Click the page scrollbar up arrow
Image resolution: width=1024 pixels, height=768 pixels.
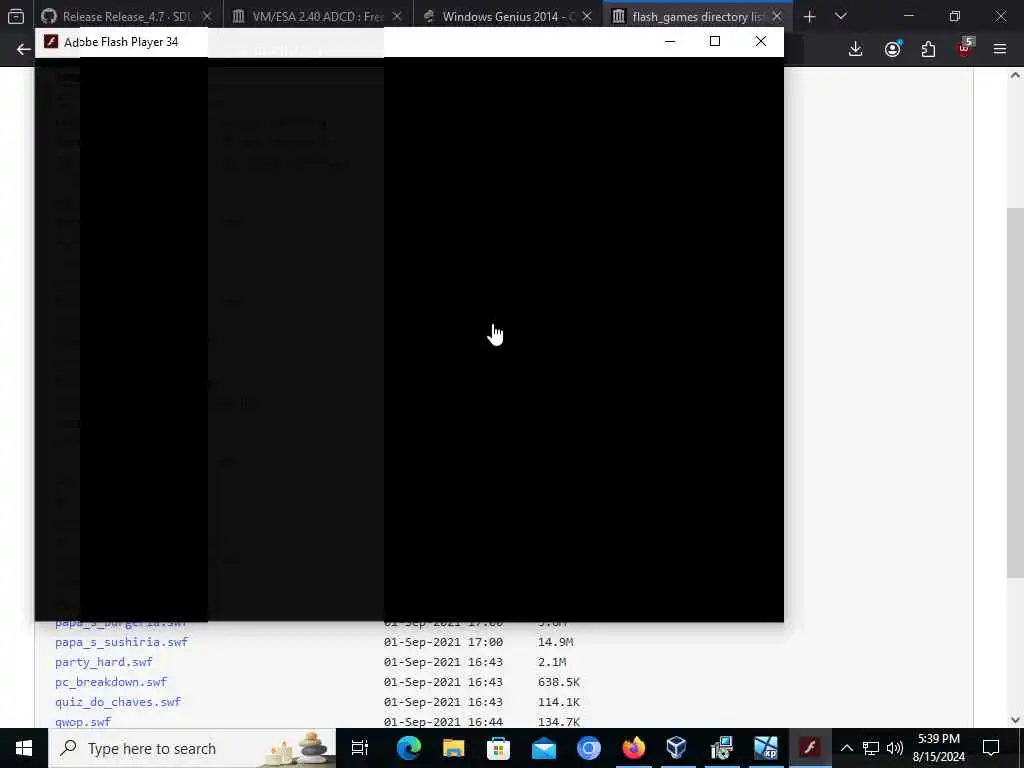tap(1015, 75)
